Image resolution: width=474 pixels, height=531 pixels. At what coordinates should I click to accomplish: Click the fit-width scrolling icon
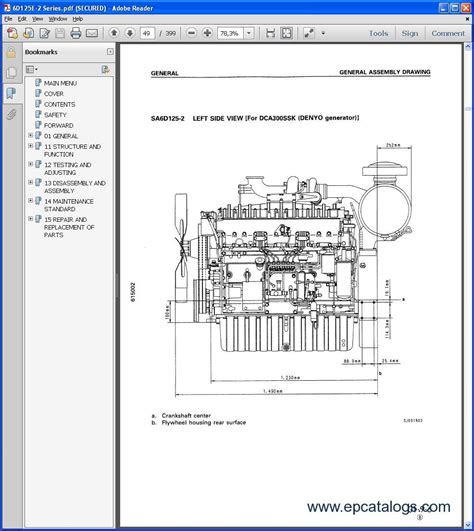pos(270,33)
